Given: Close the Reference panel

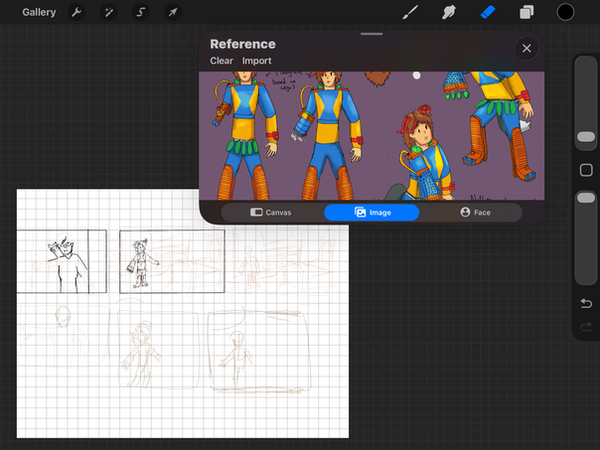Looking at the screenshot, I should [x=527, y=49].
